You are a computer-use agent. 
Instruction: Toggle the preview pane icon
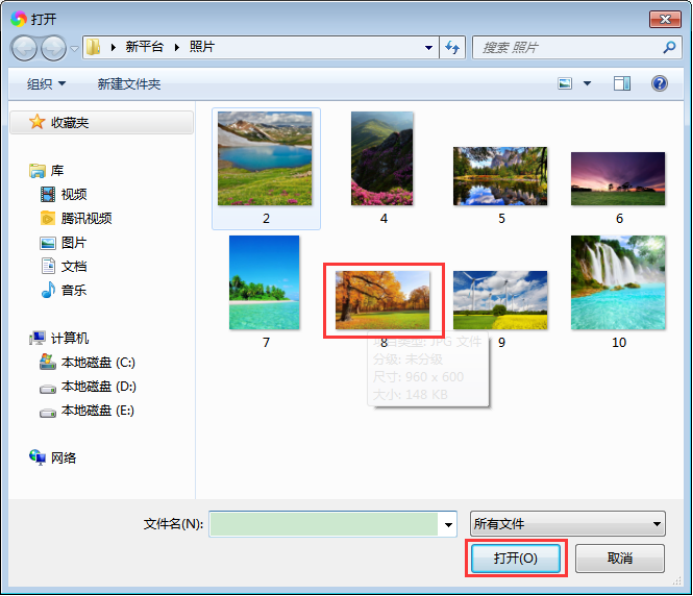622,84
